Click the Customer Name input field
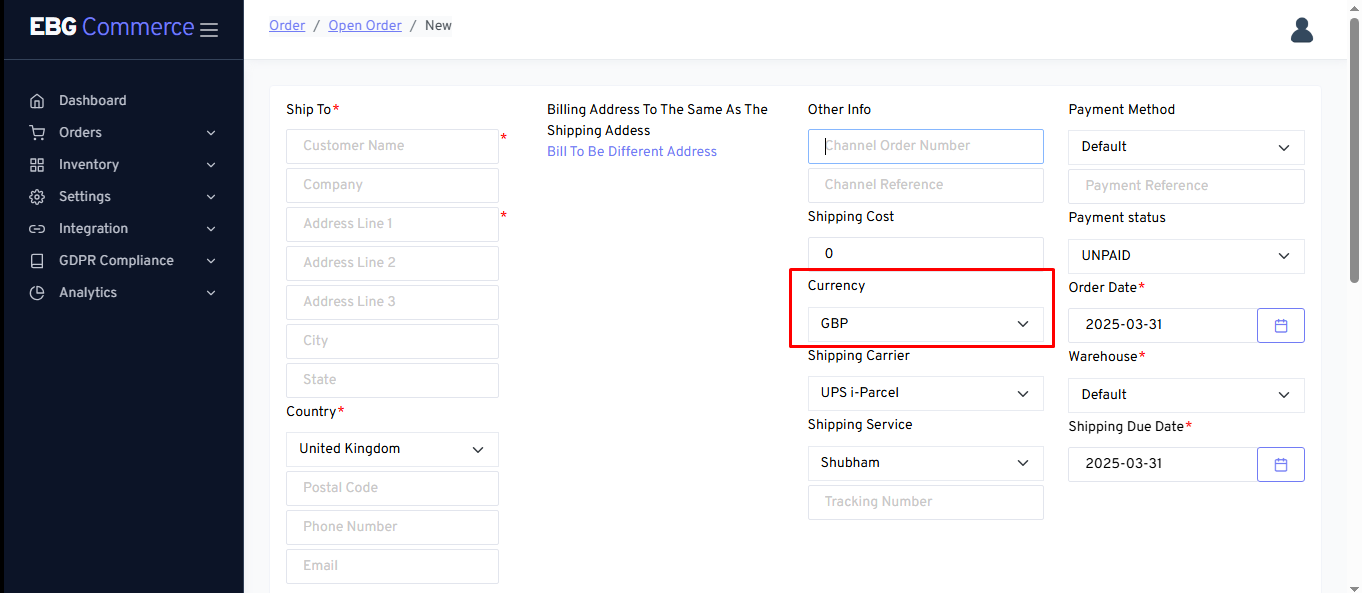Screen dimensions: 1362x593 392,146
